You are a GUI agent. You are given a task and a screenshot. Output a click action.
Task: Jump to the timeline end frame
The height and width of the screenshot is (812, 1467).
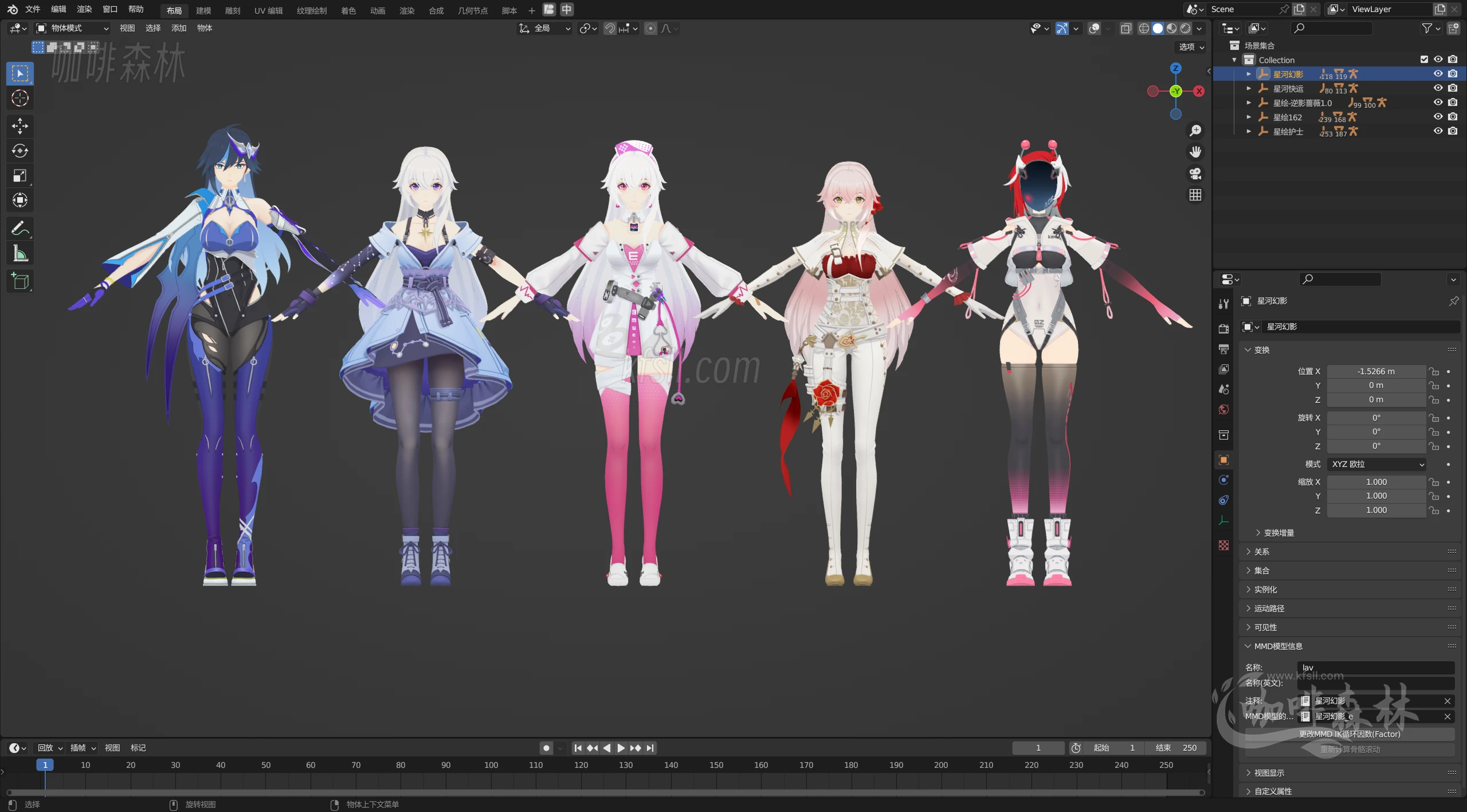coord(650,748)
